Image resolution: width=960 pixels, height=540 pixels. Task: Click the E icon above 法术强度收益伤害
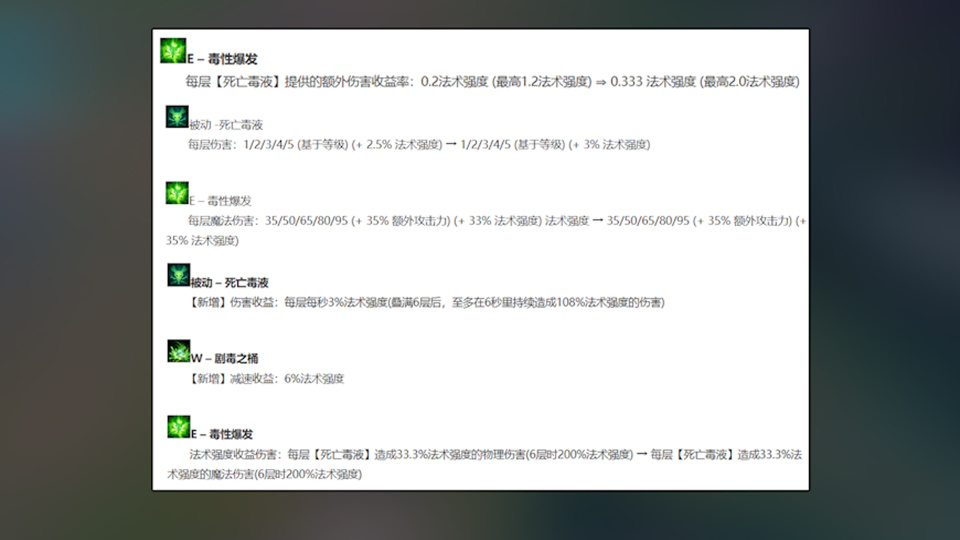(x=179, y=427)
